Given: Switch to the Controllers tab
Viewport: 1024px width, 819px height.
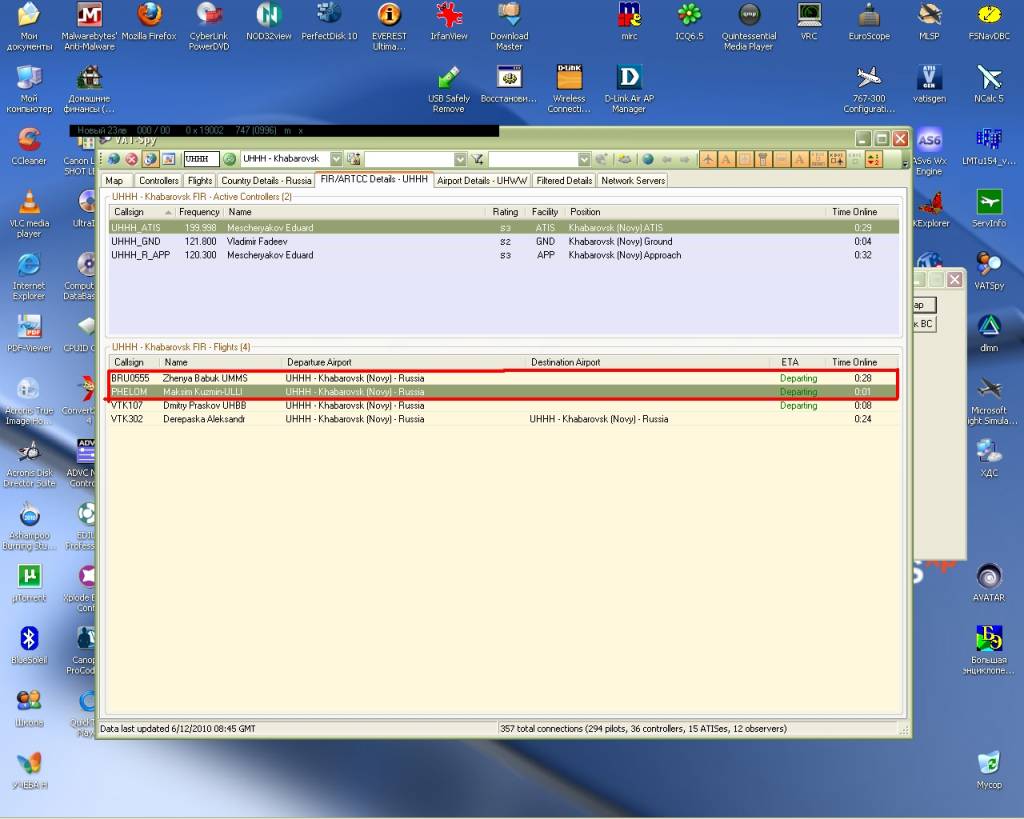Looking at the screenshot, I should pyautogui.click(x=159, y=180).
